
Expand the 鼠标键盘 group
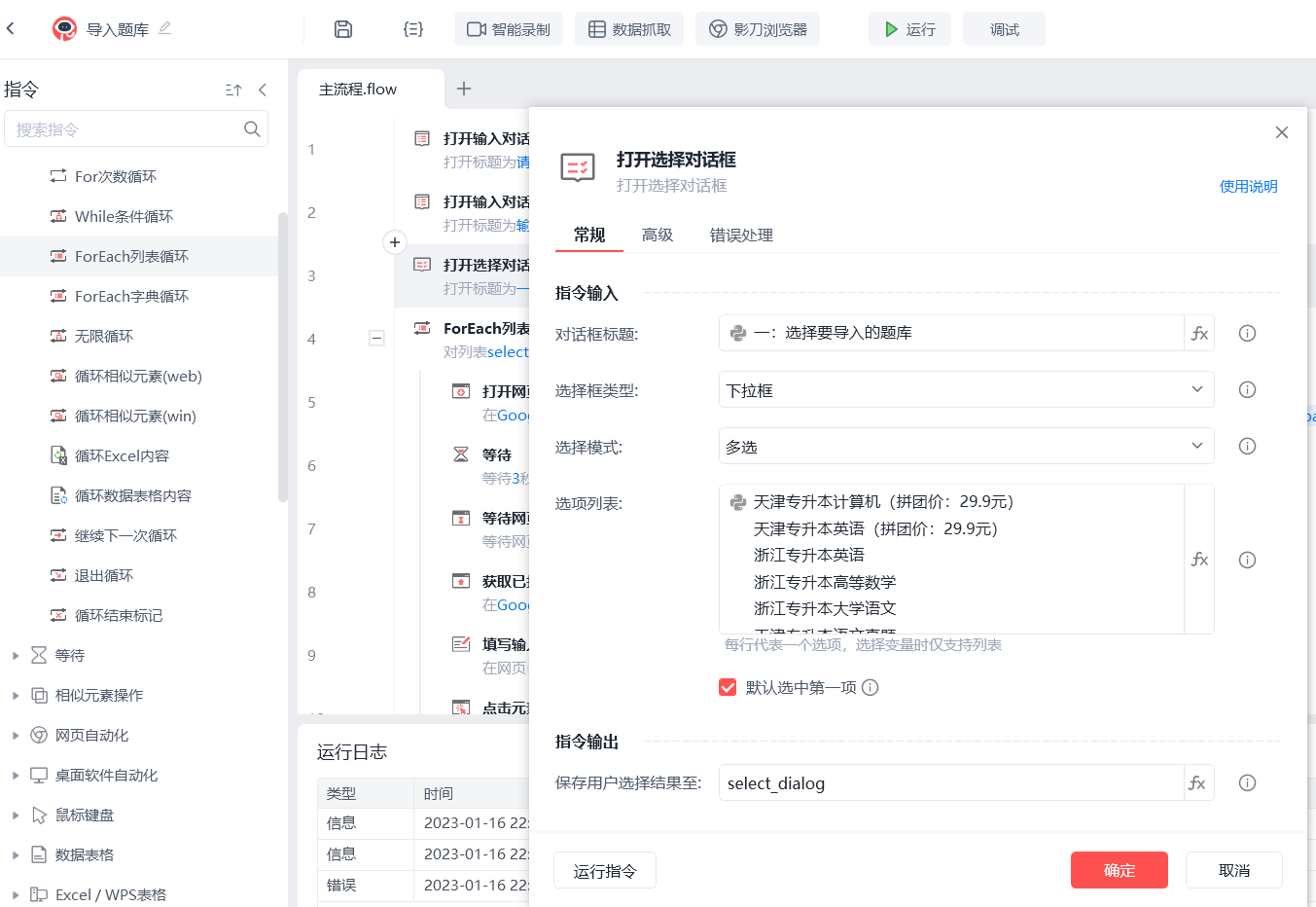pyautogui.click(x=16, y=816)
